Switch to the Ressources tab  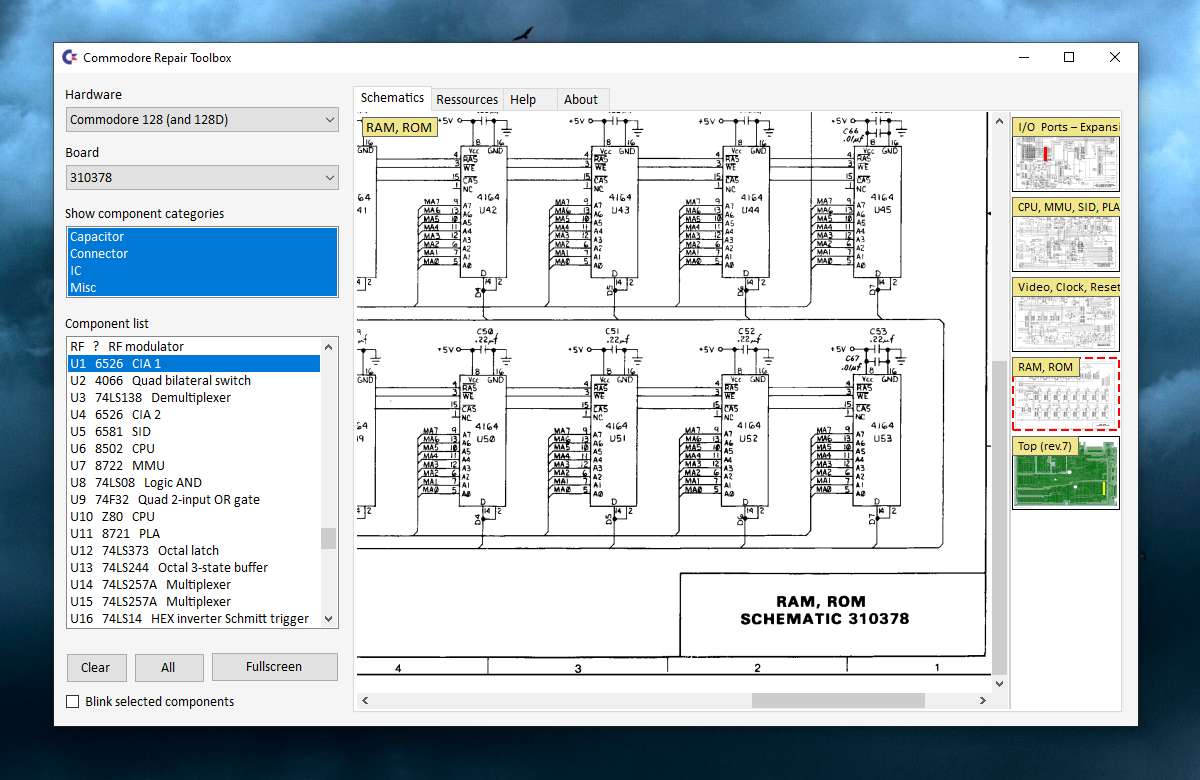467,100
